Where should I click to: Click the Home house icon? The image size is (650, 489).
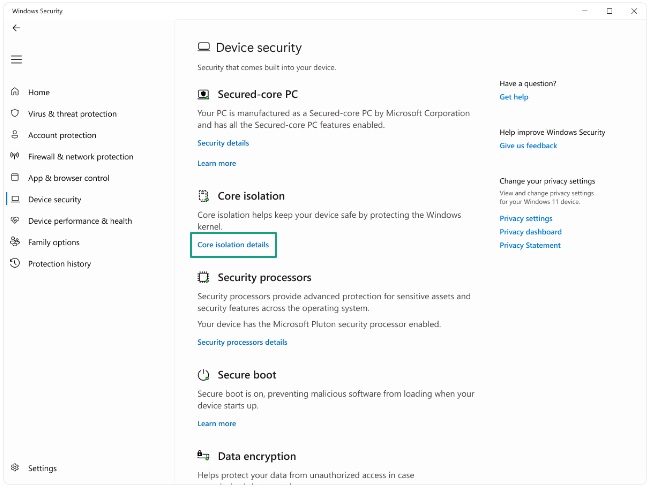click(x=15, y=92)
